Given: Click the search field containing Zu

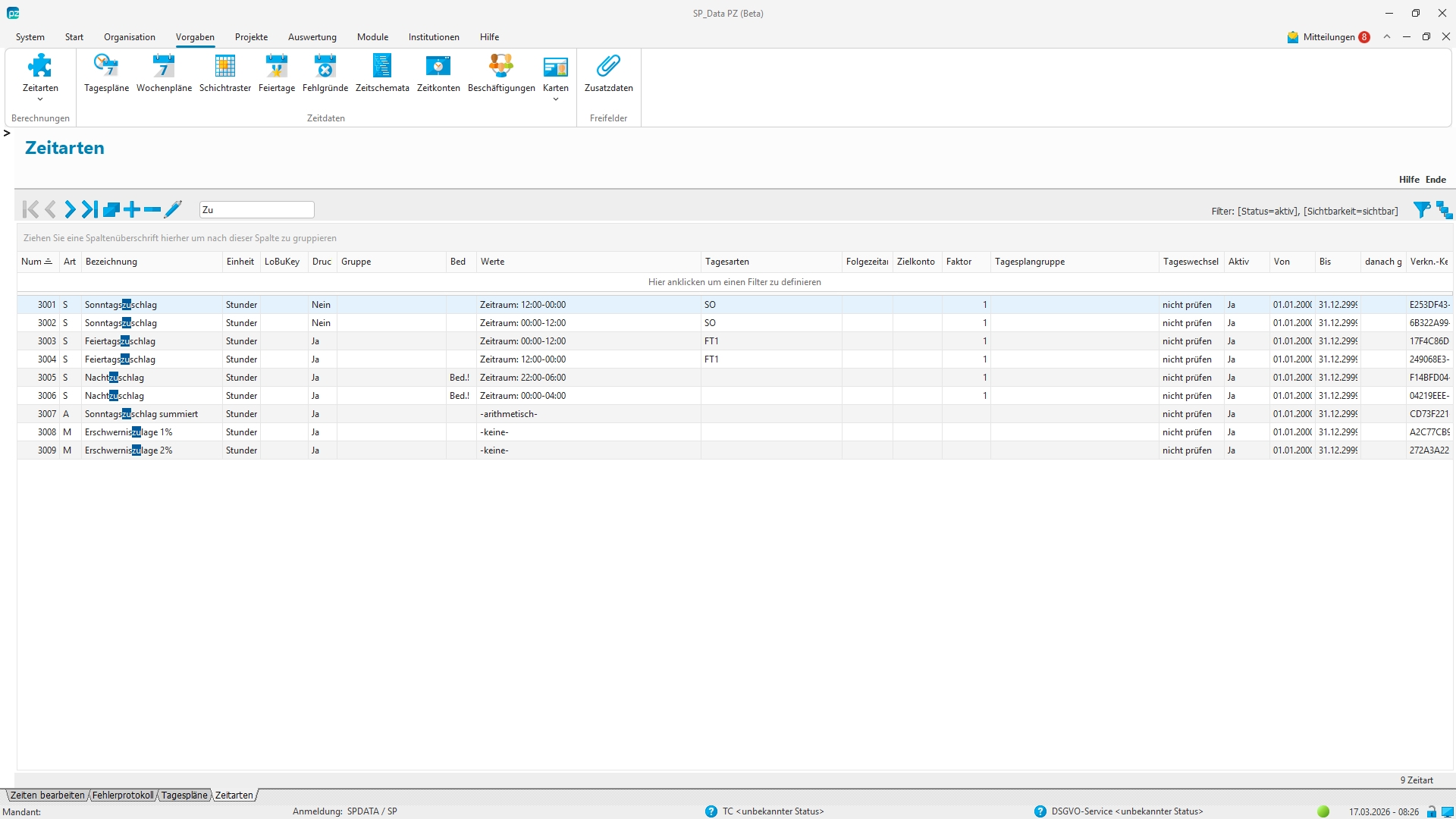Looking at the screenshot, I should [256, 210].
